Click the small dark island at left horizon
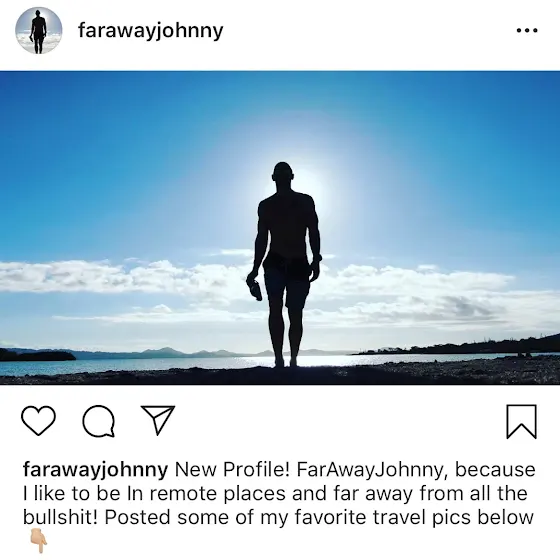Screen dimensions: 560x560 point(38,355)
